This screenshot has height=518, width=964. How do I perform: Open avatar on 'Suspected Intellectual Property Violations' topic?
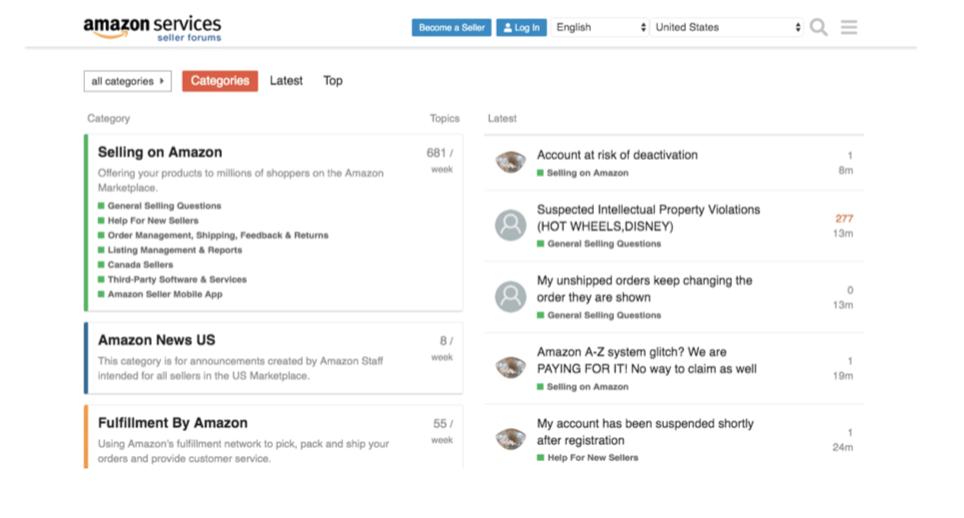[x=511, y=225]
